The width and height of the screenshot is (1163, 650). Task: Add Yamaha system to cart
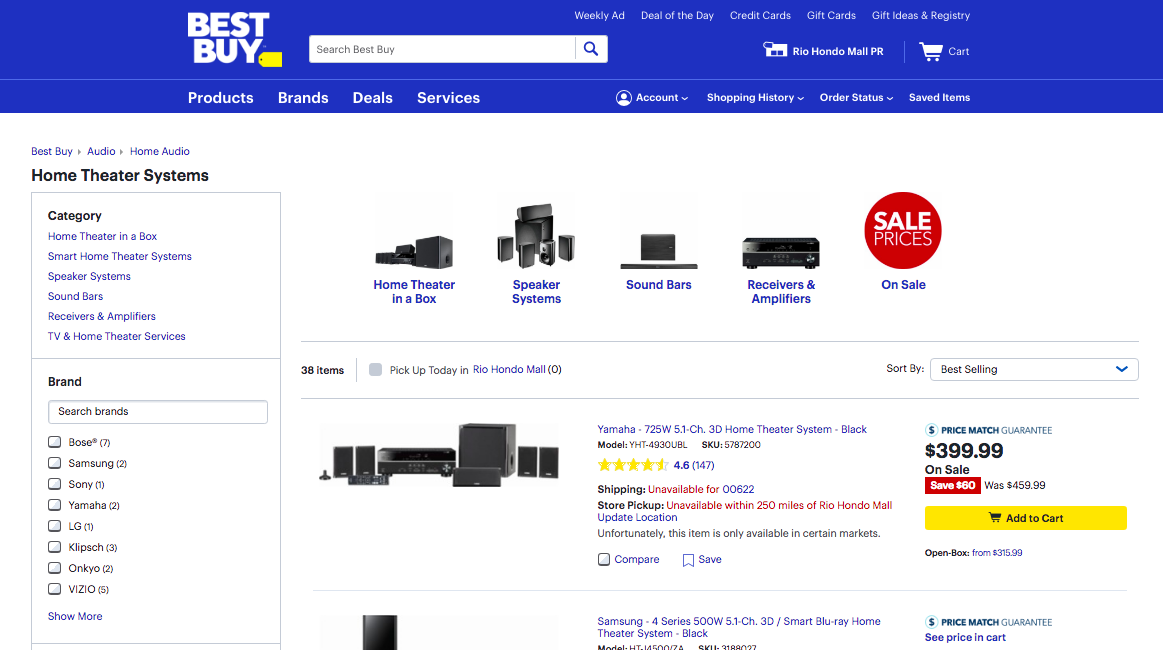point(1025,518)
